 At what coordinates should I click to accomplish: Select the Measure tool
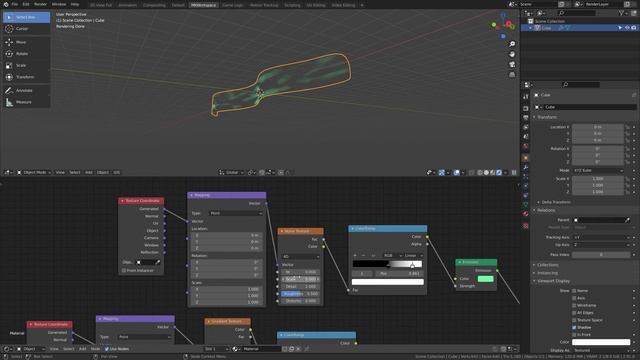point(27,102)
